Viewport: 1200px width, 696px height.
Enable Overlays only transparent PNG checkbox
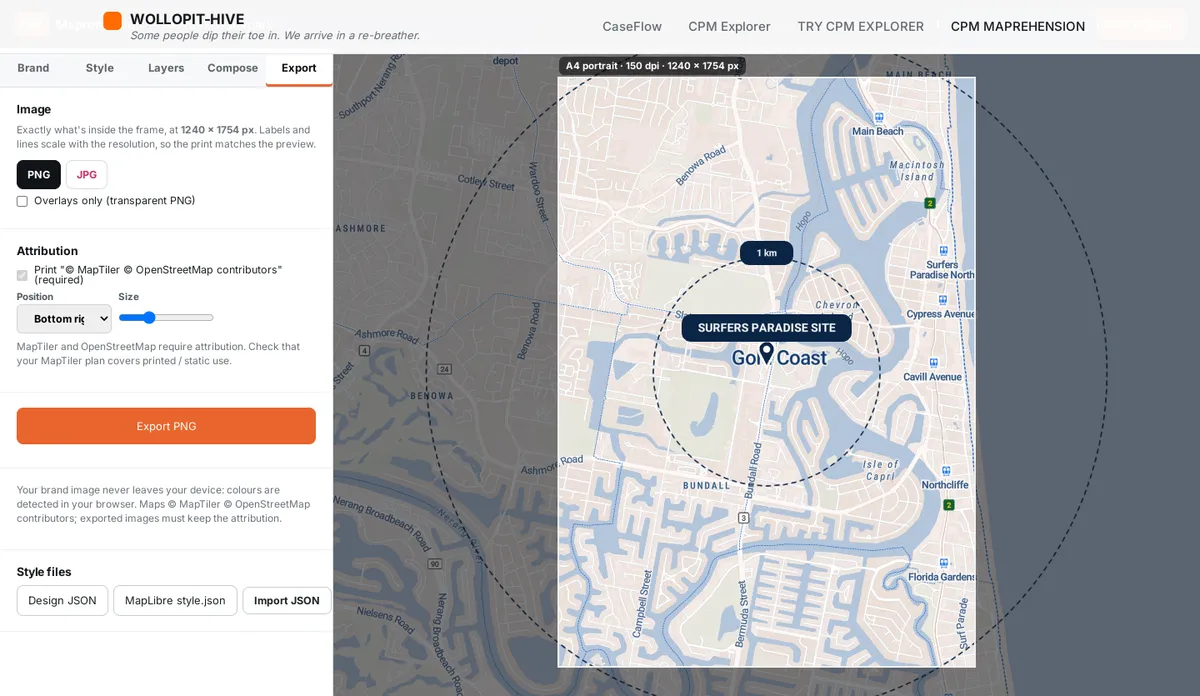22,201
